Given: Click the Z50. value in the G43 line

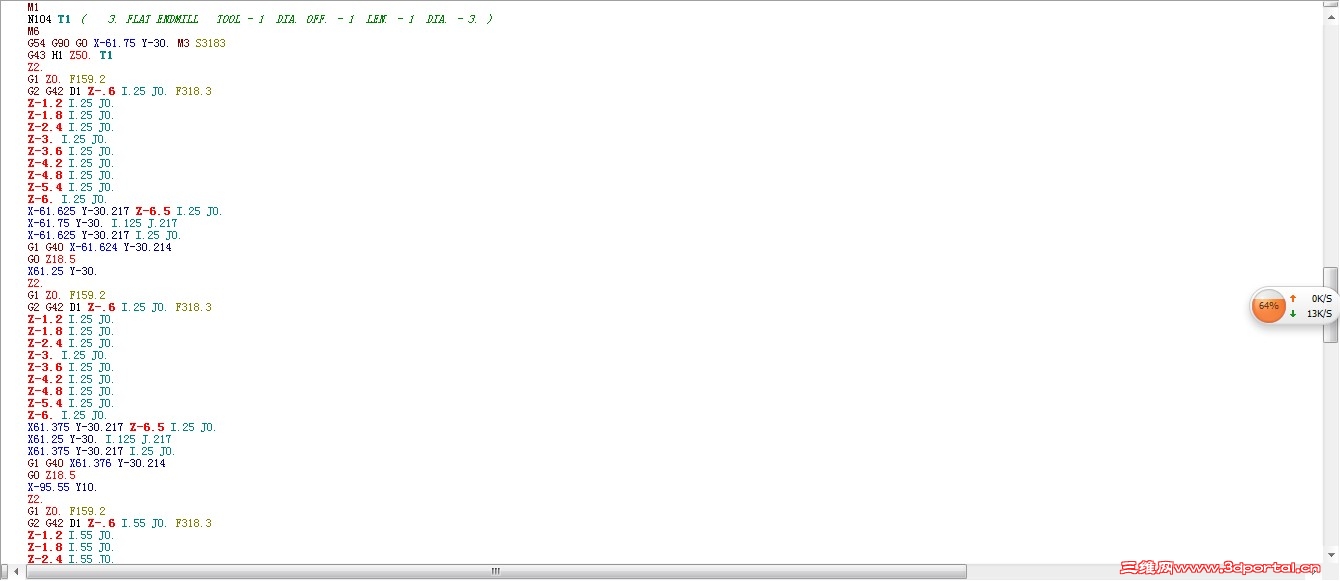Looking at the screenshot, I should 81,55.
